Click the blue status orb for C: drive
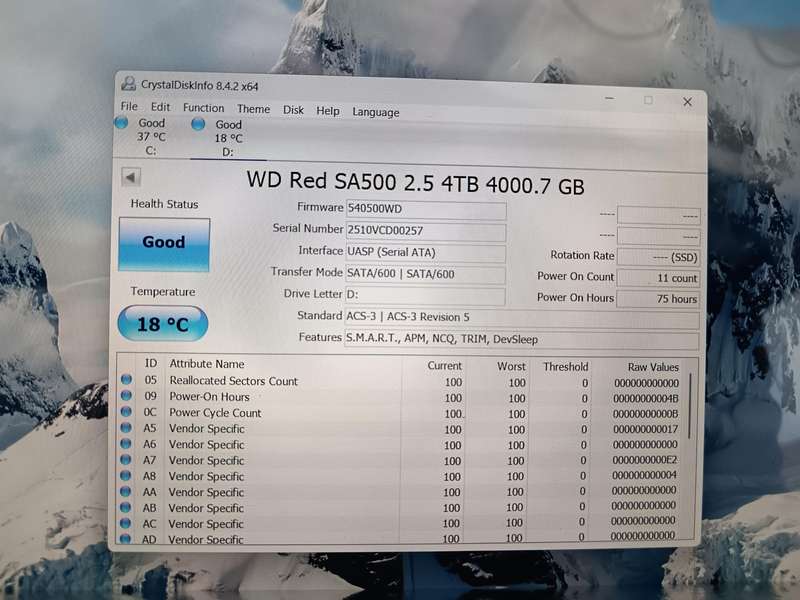The image size is (800, 600). tap(121, 122)
